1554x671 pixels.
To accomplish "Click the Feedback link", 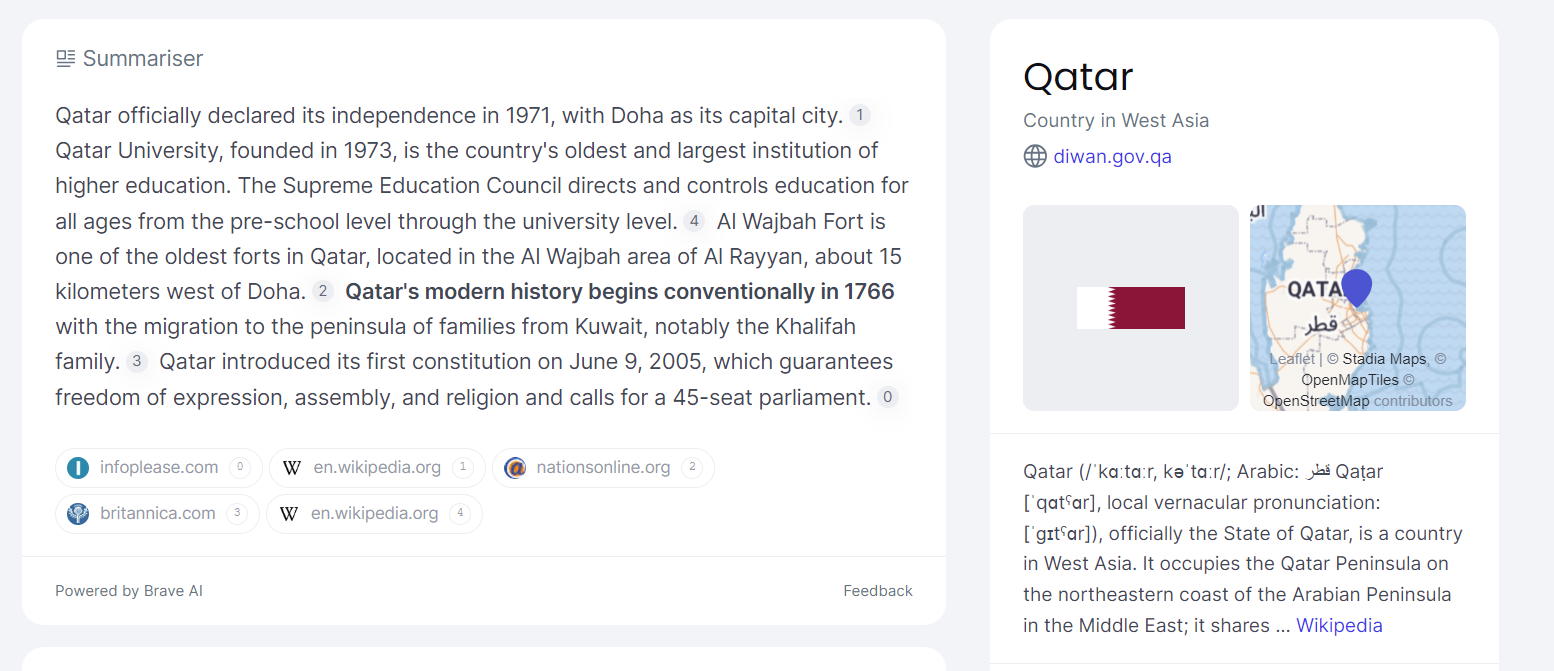I will 878,591.
